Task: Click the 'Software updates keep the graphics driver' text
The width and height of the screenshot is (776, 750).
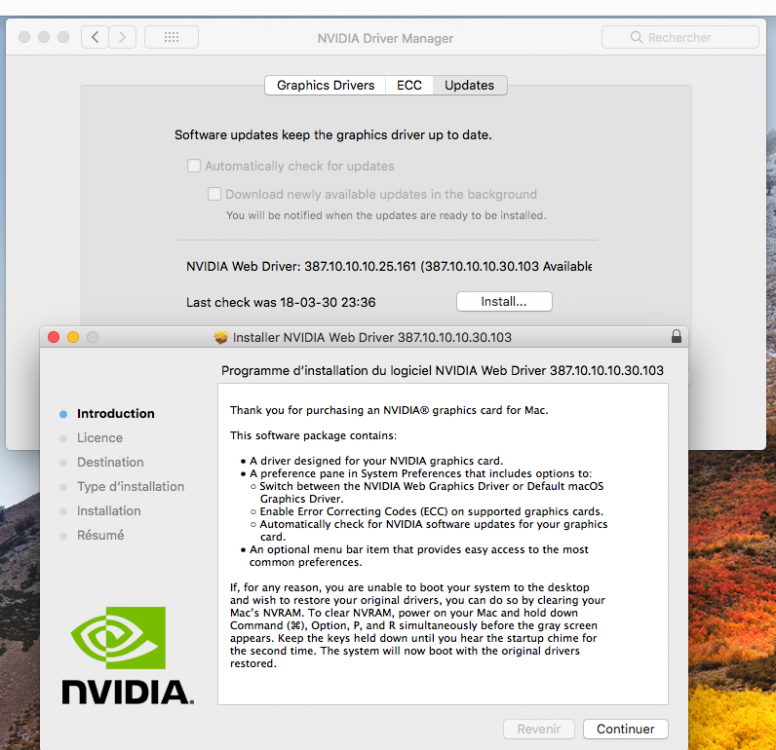Action: [x=333, y=135]
